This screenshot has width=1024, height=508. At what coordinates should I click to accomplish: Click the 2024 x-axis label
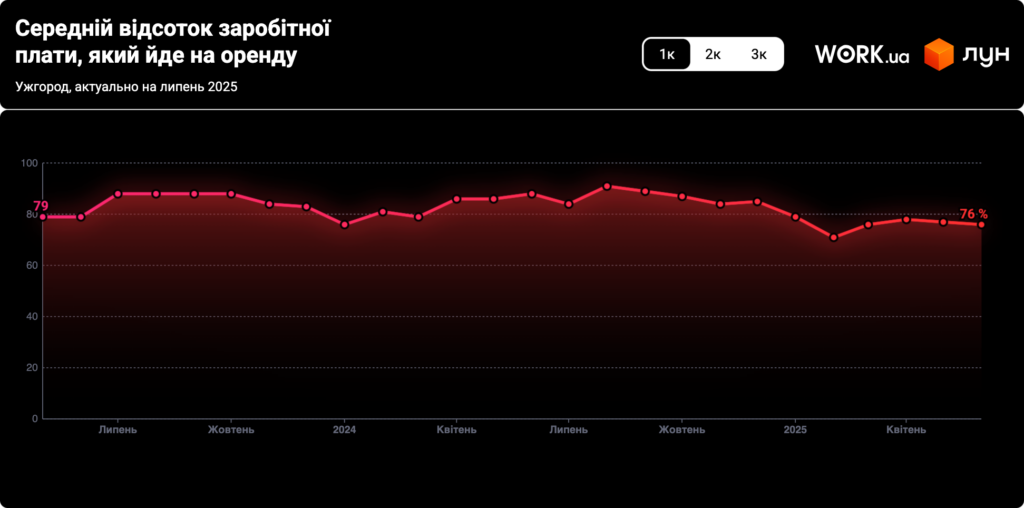click(344, 430)
